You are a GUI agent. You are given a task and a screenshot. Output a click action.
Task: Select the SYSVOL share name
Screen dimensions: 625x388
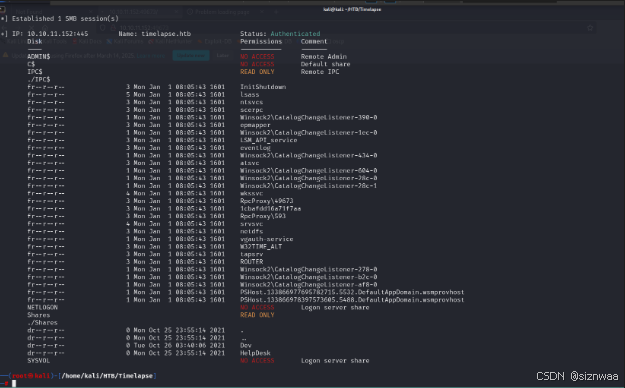pos(39,360)
